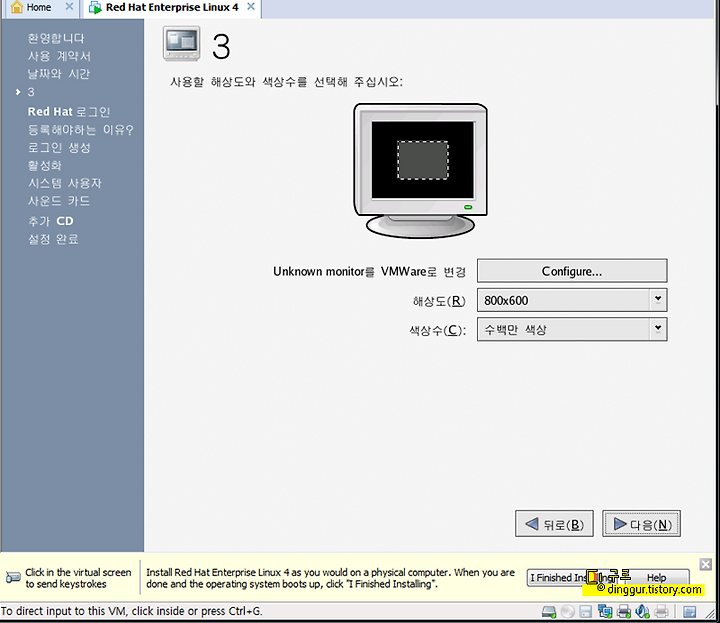Open the 수백만 색상 color depth dropdown

click(x=572, y=329)
